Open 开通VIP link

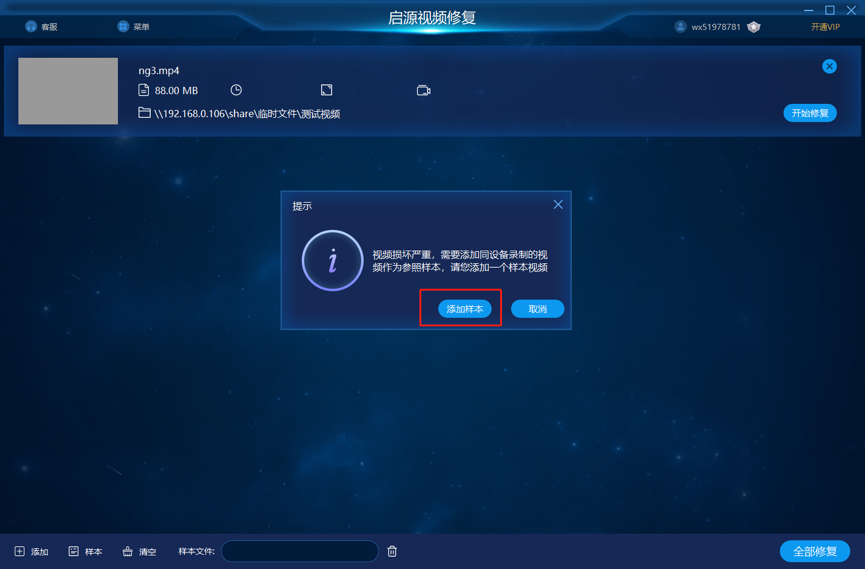pyautogui.click(x=825, y=26)
